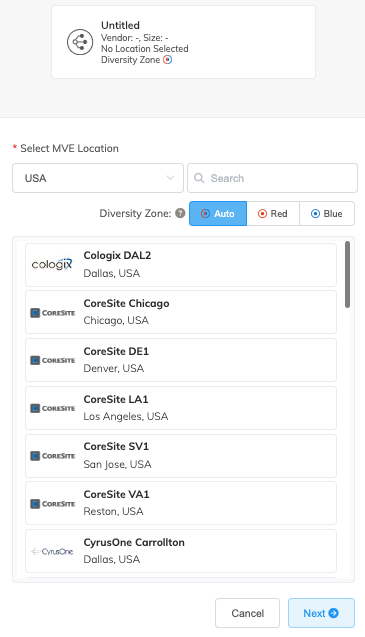Viewport: 365px width, 637px height.
Task: Click the 'No Location Selected' text
Action: [x=145, y=49]
